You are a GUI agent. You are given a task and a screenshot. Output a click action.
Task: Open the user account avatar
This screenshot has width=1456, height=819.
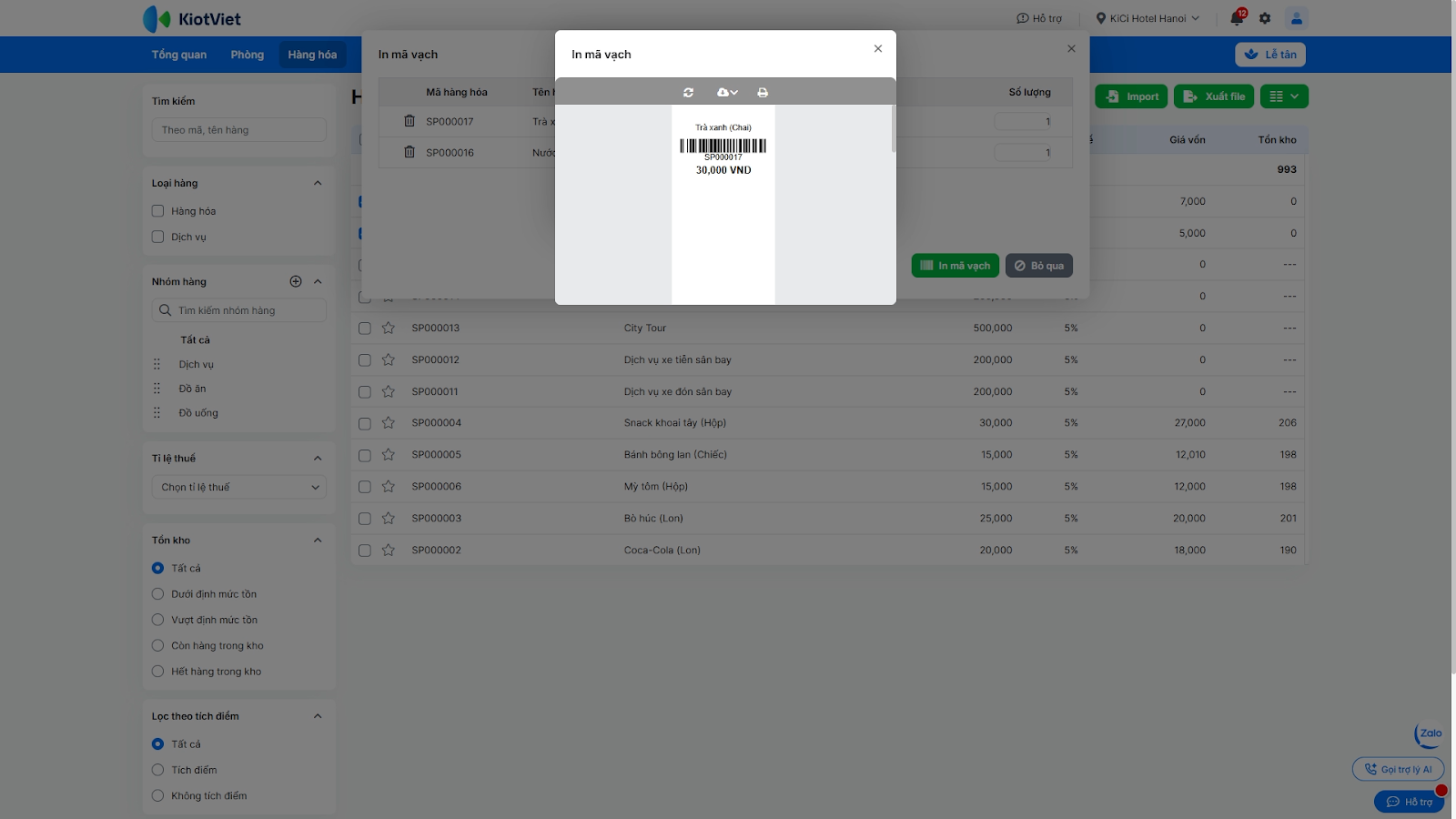(1297, 18)
